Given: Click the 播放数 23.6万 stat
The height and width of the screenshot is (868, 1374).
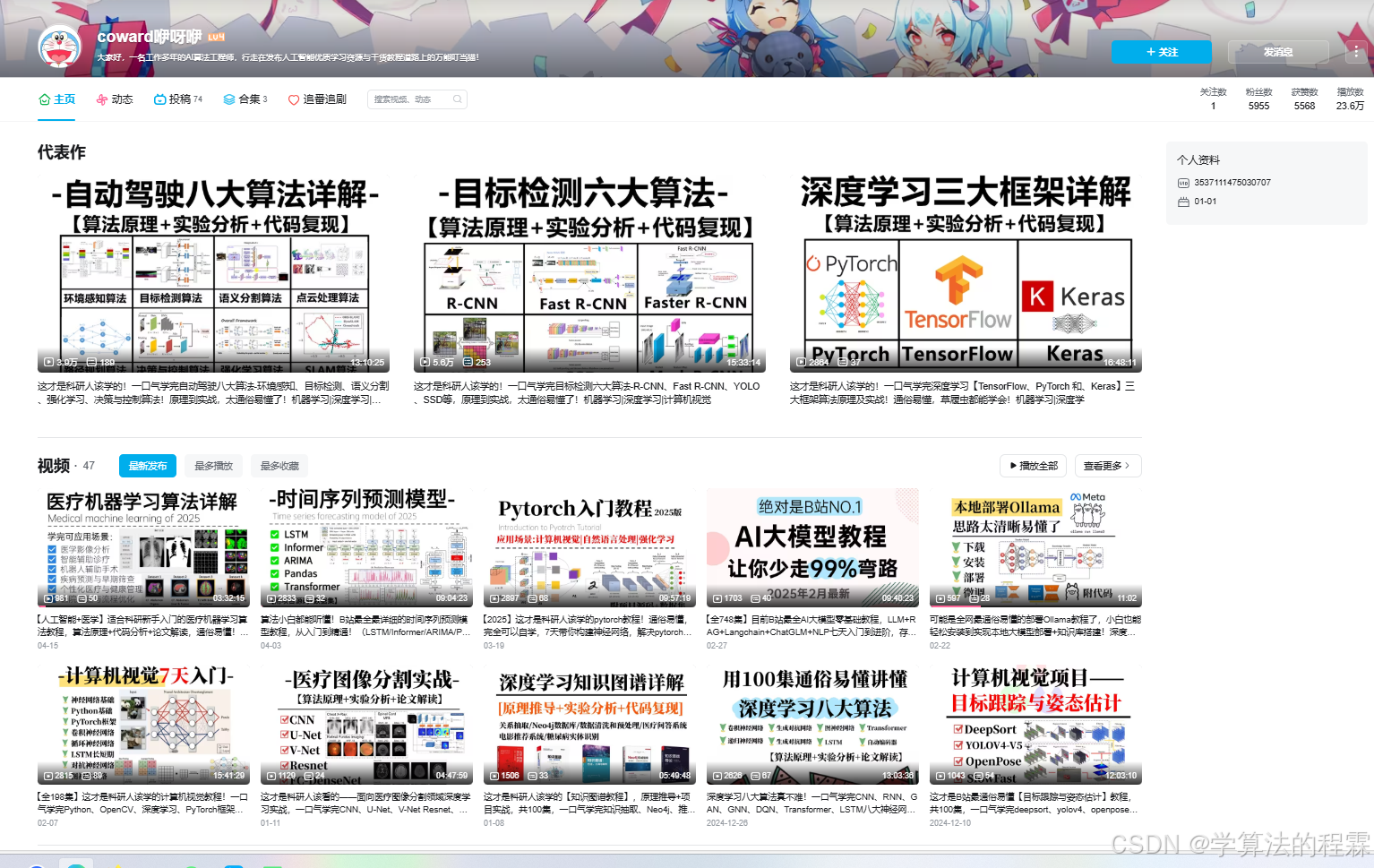Looking at the screenshot, I should 1351,99.
